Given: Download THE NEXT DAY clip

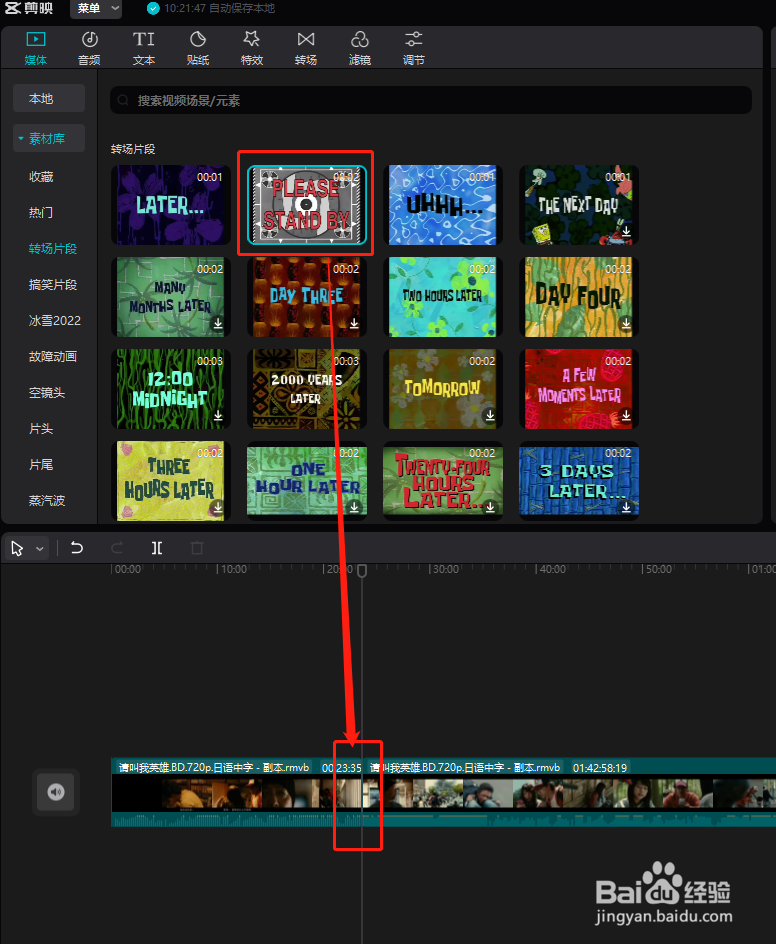Looking at the screenshot, I should click(x=626, y=231).
